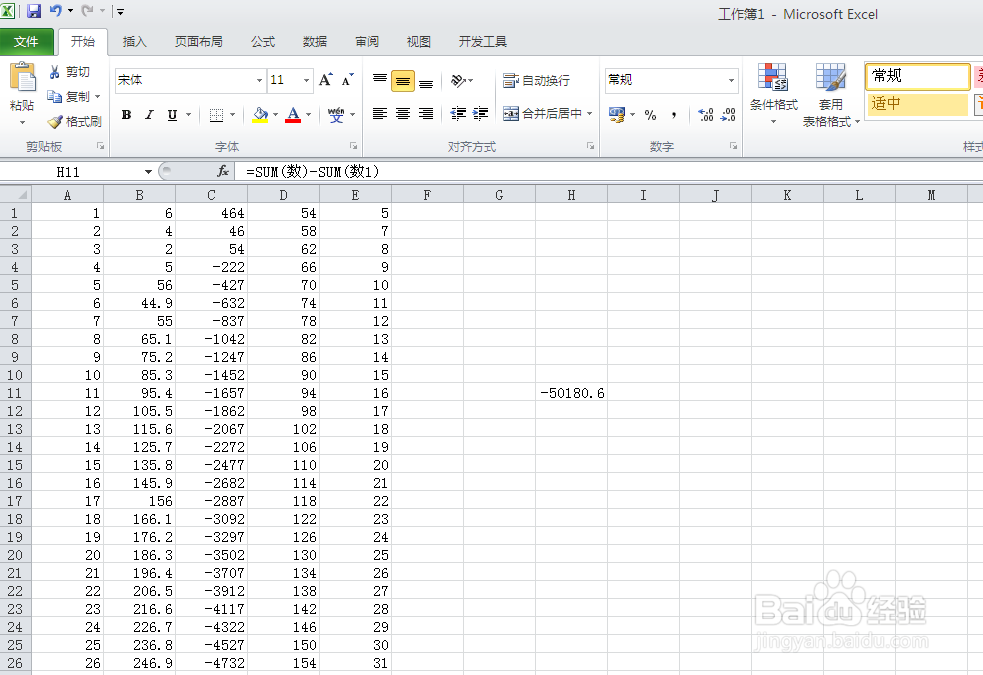
Task: Select the Format Painter brush
Action: tap(55, 122)
